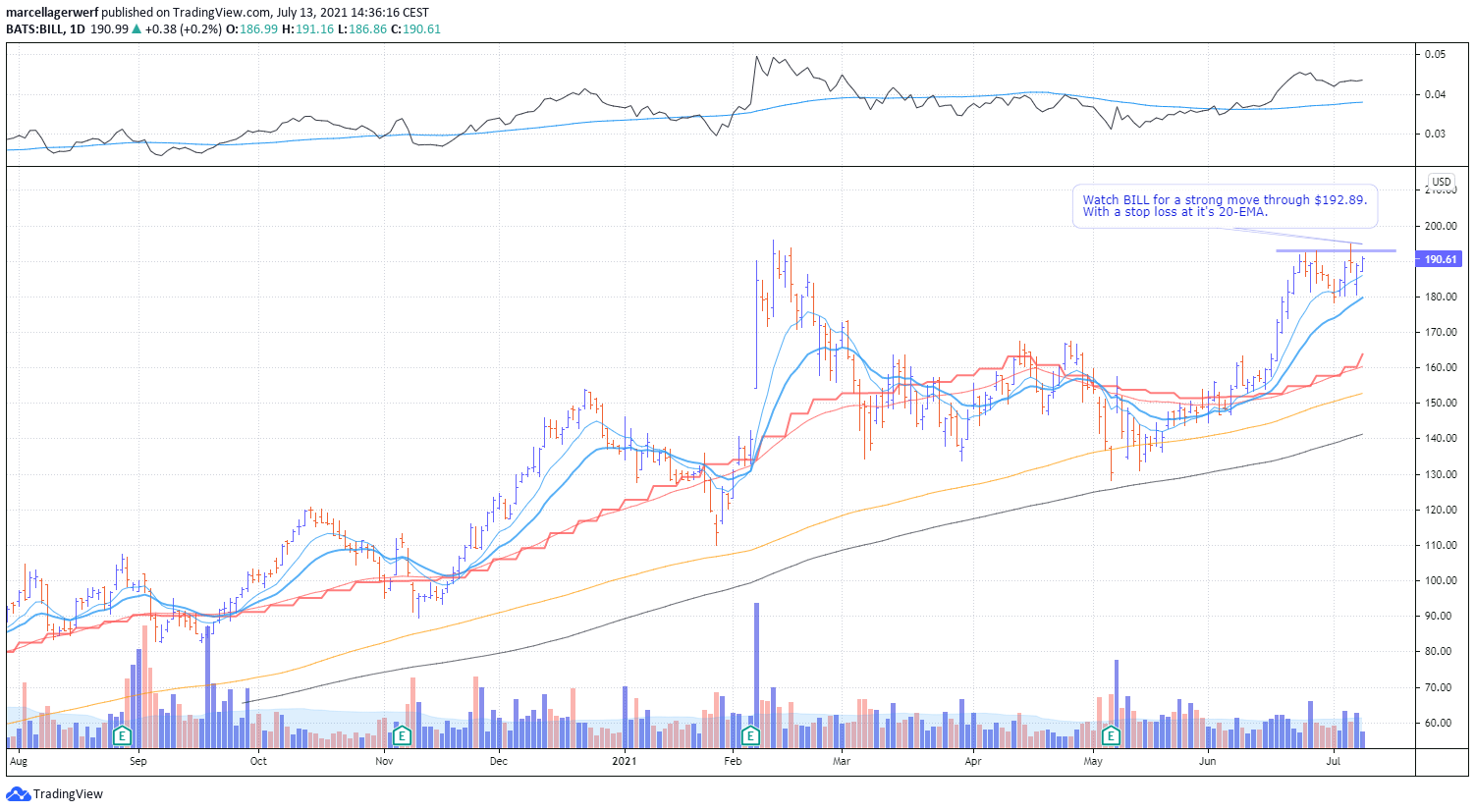Click the +0.38 (+0.2%) change value
The width and height of the screenshot is (1475, 812).
(183, 28)
